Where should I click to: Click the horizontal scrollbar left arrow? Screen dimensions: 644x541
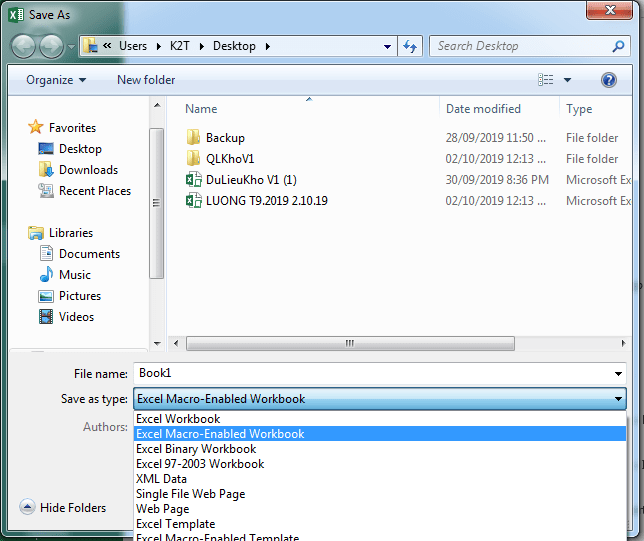tap(176, 343)
